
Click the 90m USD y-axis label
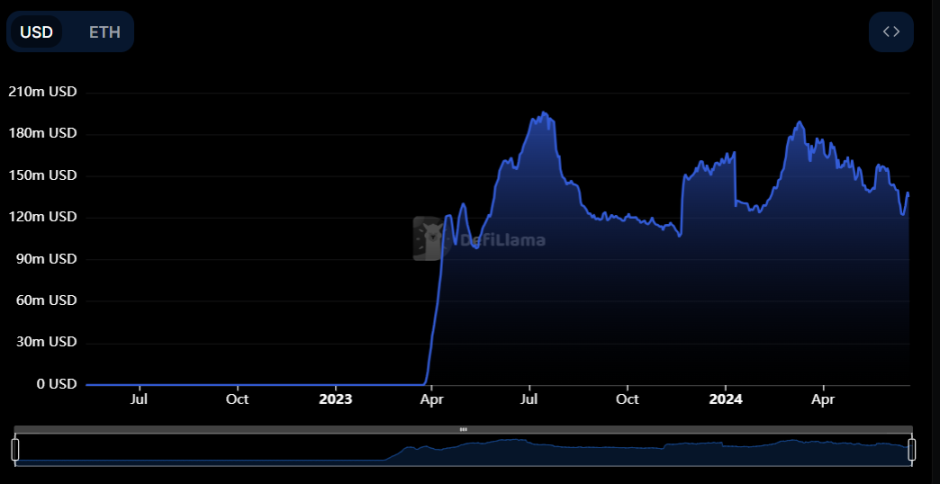(45, 258)
